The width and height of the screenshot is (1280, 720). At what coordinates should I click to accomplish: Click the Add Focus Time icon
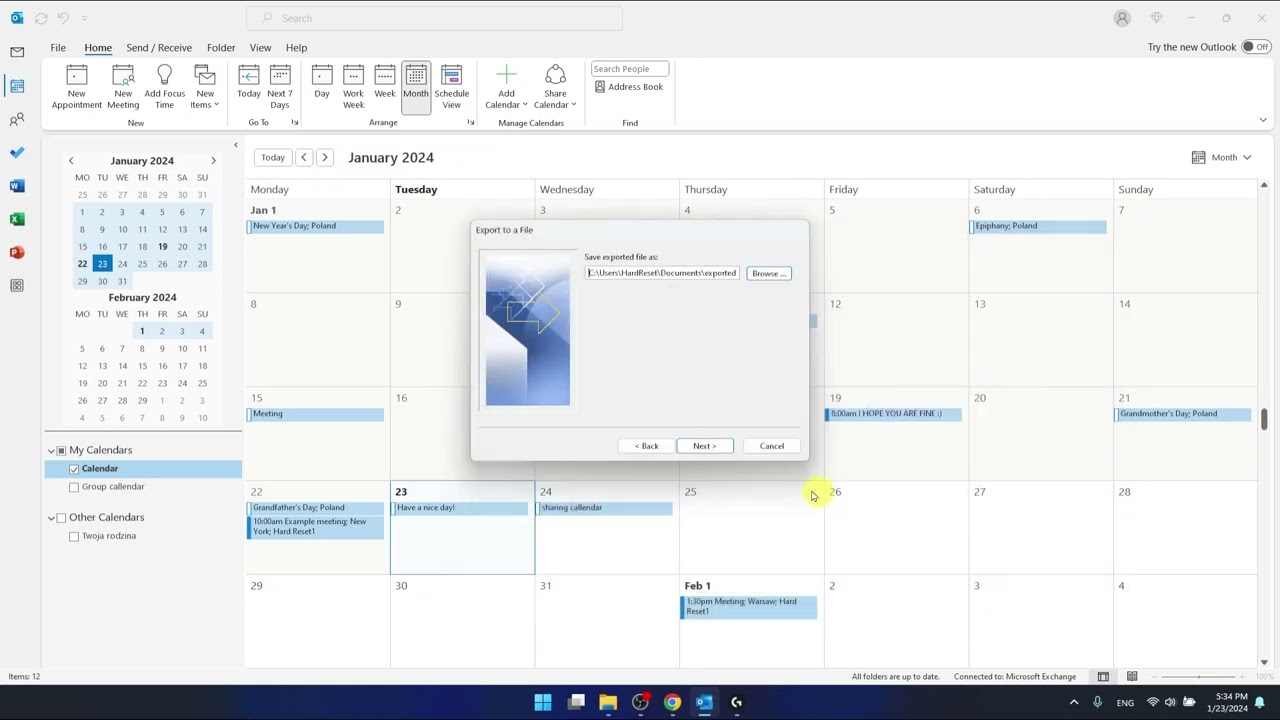(164, 87)
